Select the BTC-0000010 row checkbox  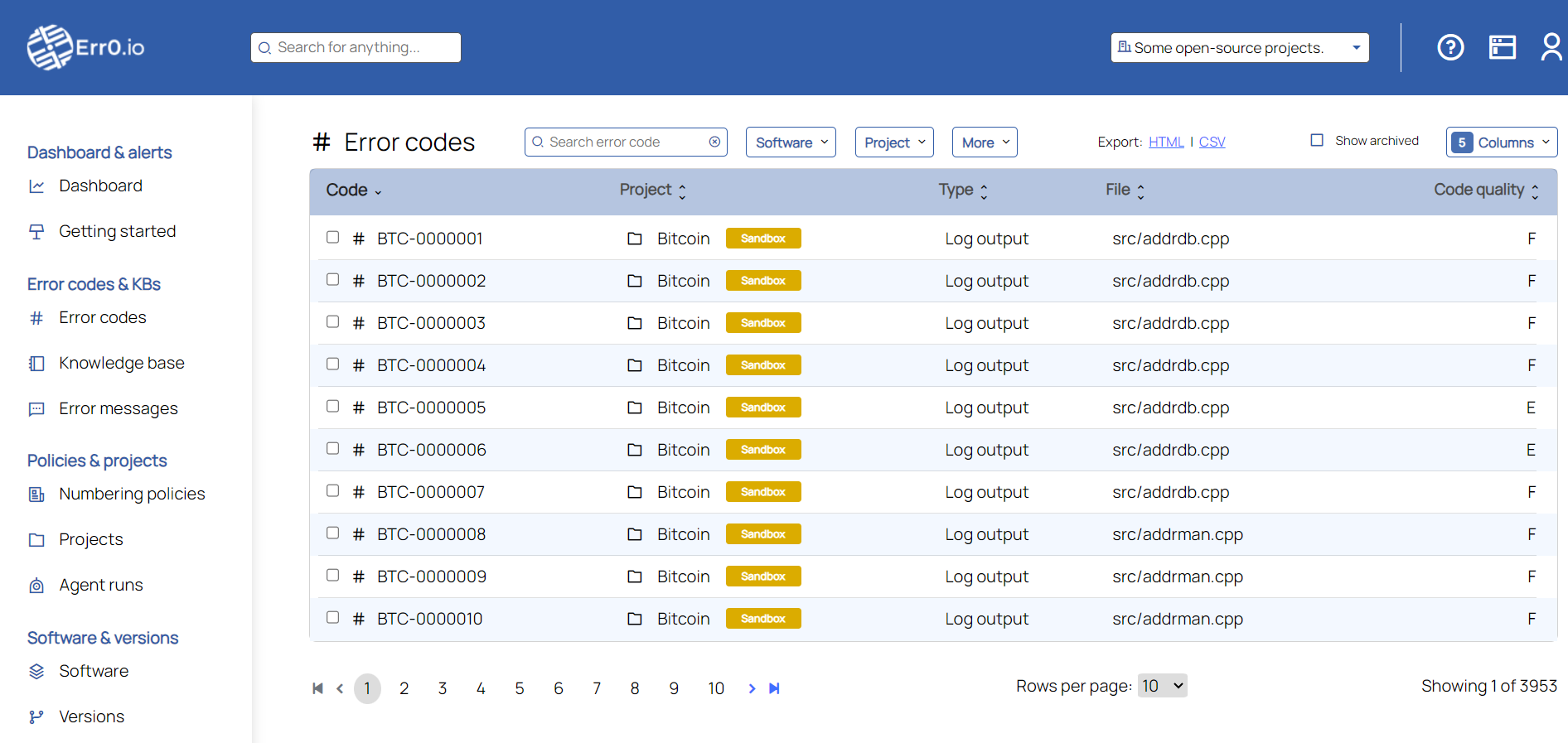point(333,617)
